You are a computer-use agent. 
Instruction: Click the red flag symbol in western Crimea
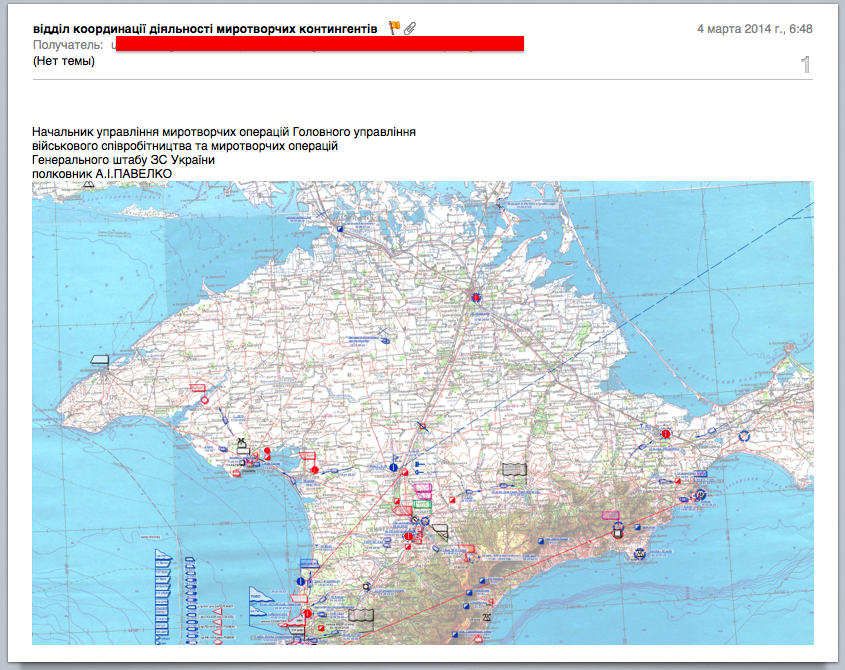(x=197, y=387)
